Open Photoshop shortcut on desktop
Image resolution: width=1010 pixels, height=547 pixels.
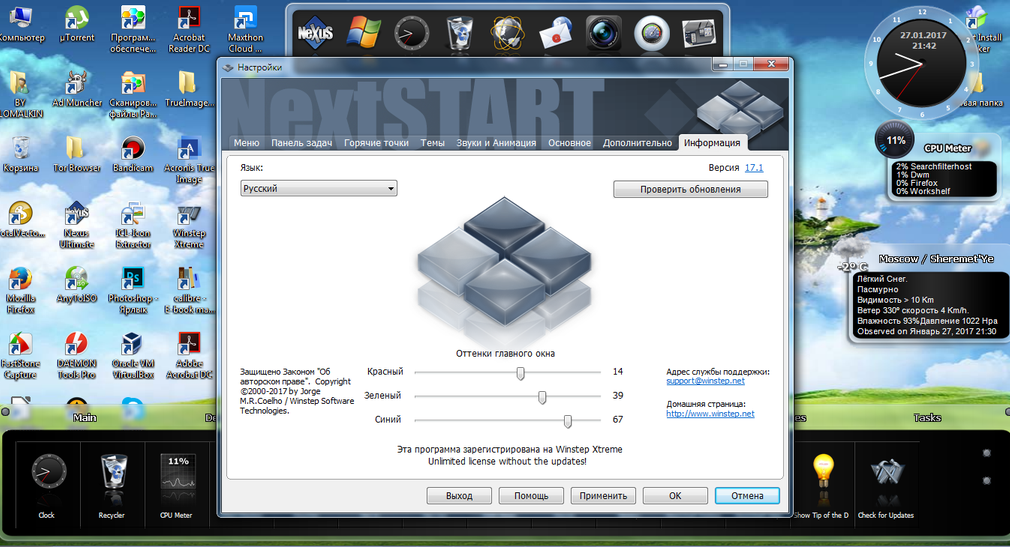click(133, 291)
